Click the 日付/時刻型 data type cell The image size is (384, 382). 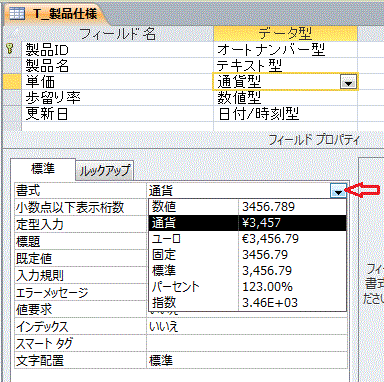click(285, 114)
